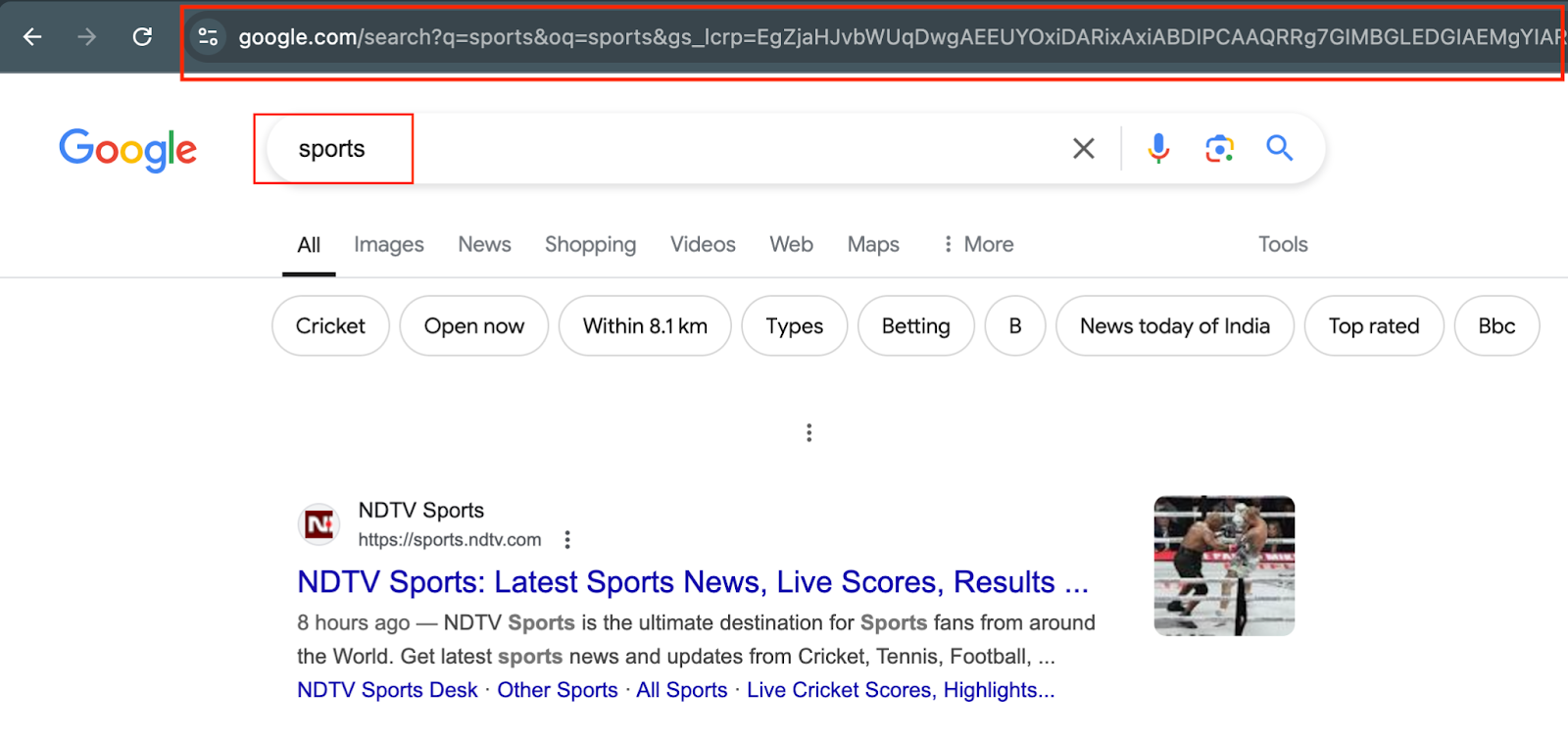This screenshot has height=740, width=1568.
Task: Click the three-dot icon above the results
Action: tap(808, 432)
